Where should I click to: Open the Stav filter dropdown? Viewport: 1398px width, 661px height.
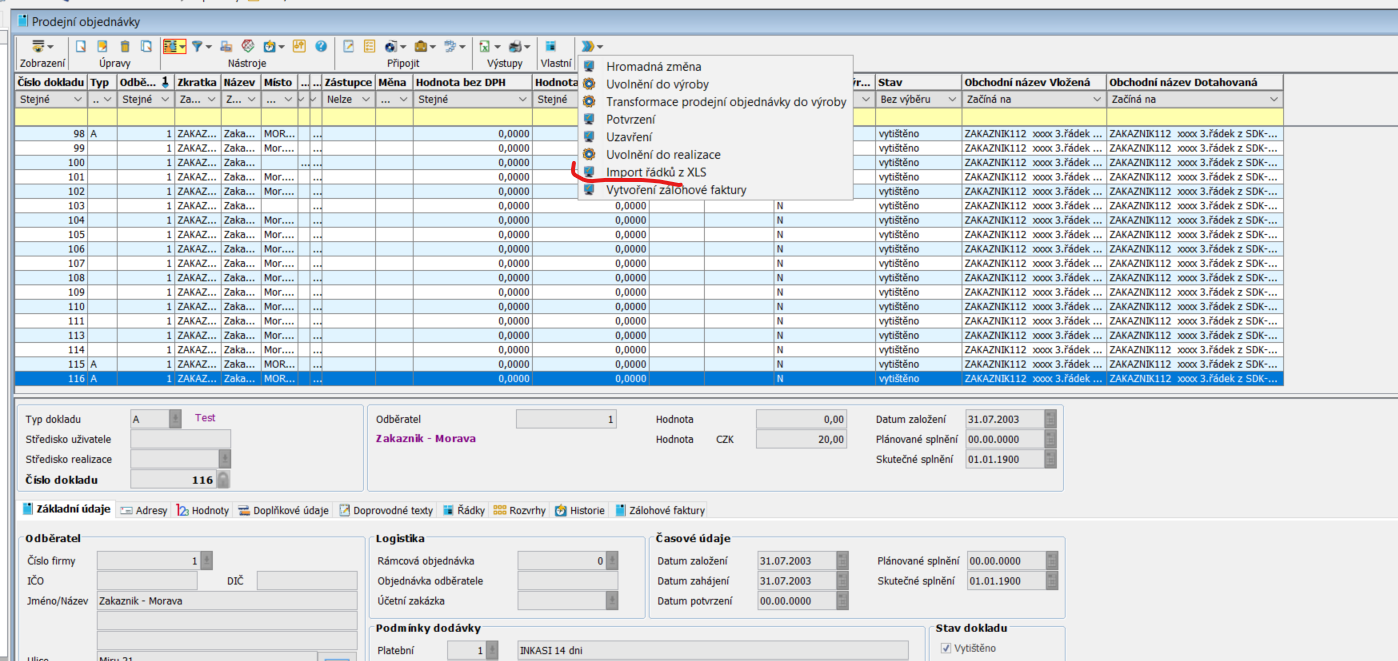point(951,100)
